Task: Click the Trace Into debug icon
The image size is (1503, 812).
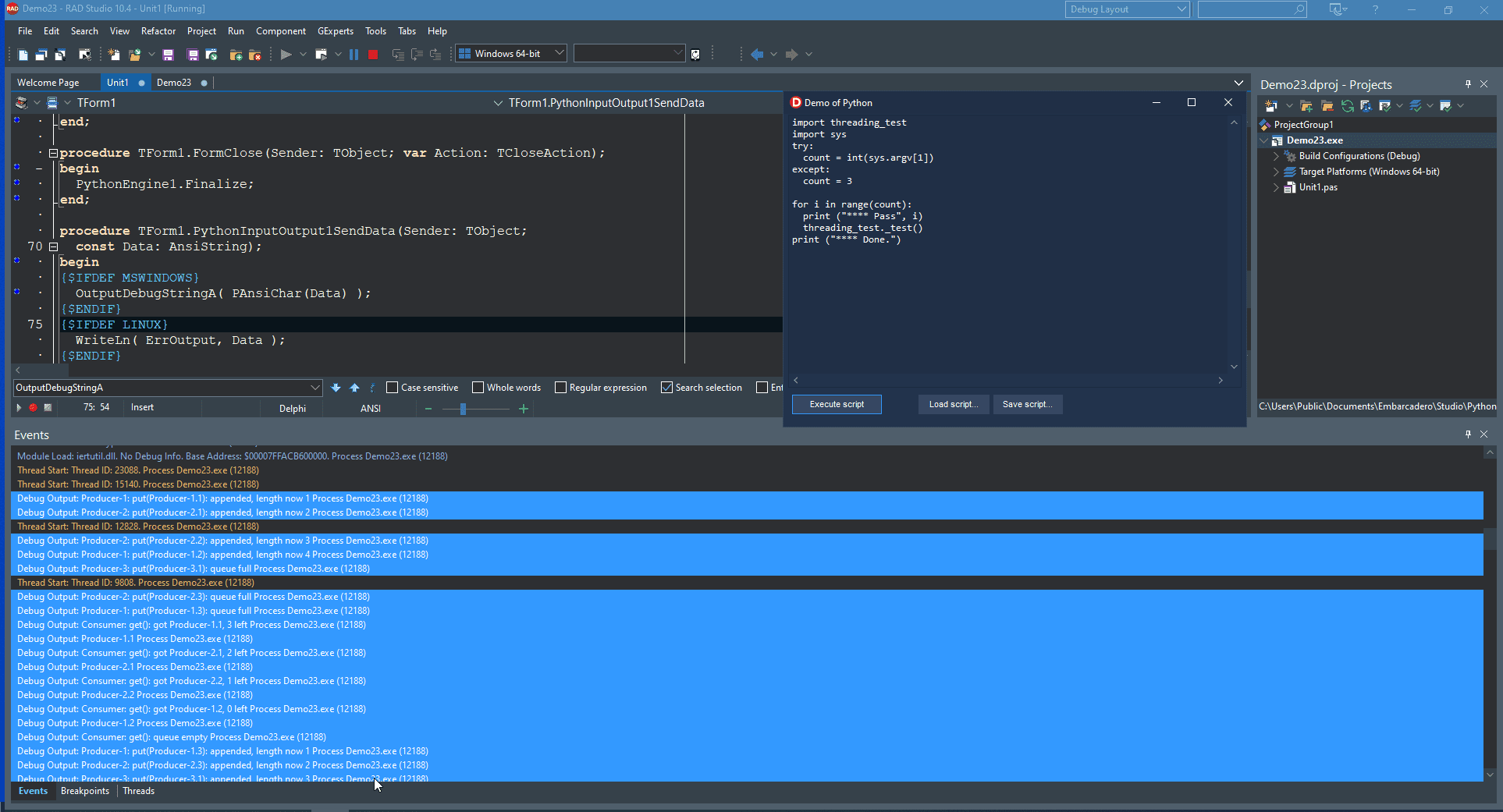Action: click(x=398, y=55)
